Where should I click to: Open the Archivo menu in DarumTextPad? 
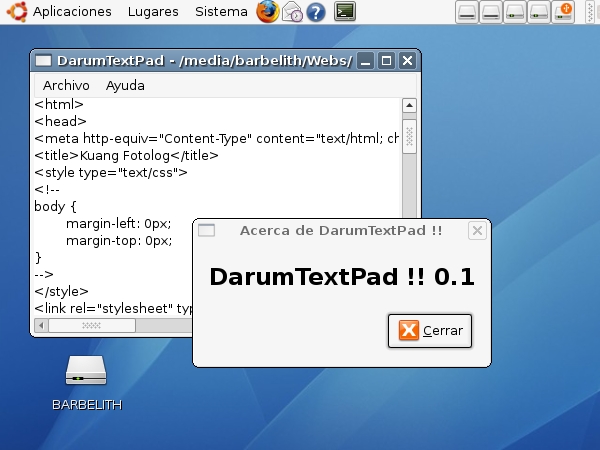[x=66, y=86]
